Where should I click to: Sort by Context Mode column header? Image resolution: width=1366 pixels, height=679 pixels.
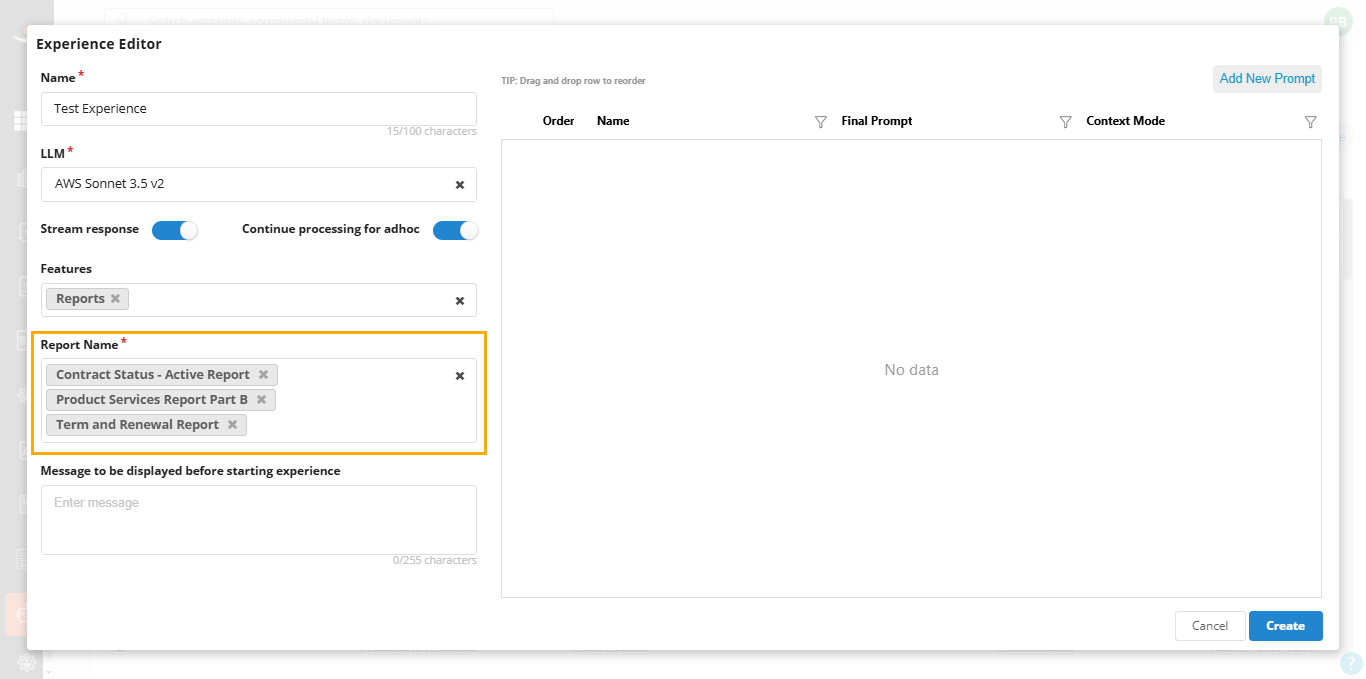1126,121
